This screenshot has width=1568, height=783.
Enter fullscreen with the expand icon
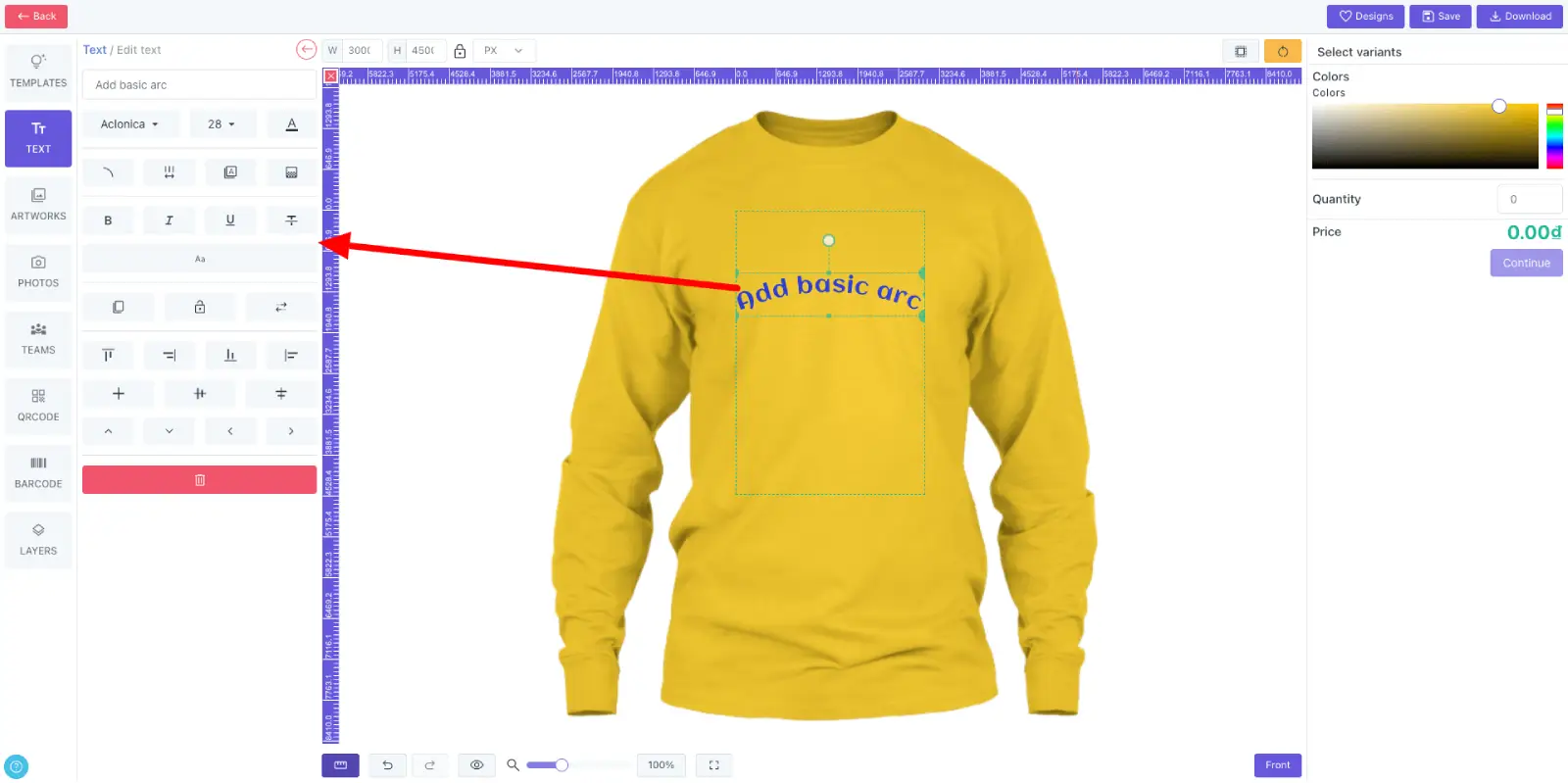[713, 765]
